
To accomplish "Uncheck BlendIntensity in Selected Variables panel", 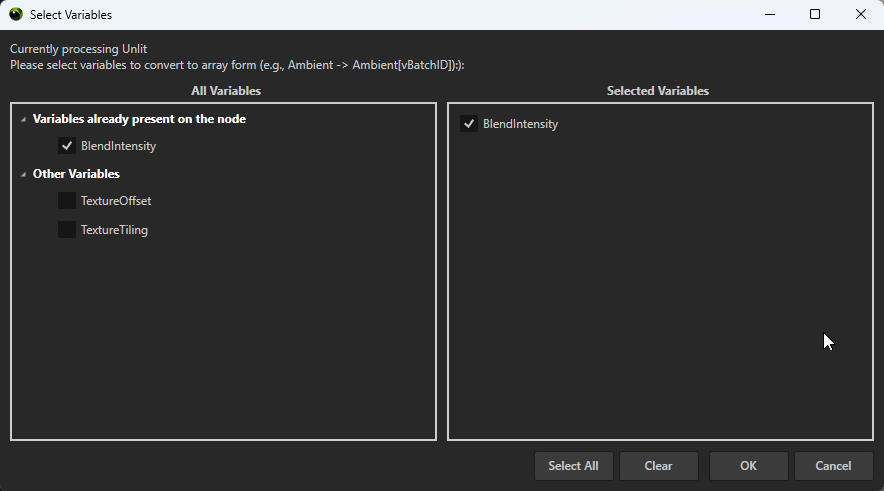I will pos(469,123).
